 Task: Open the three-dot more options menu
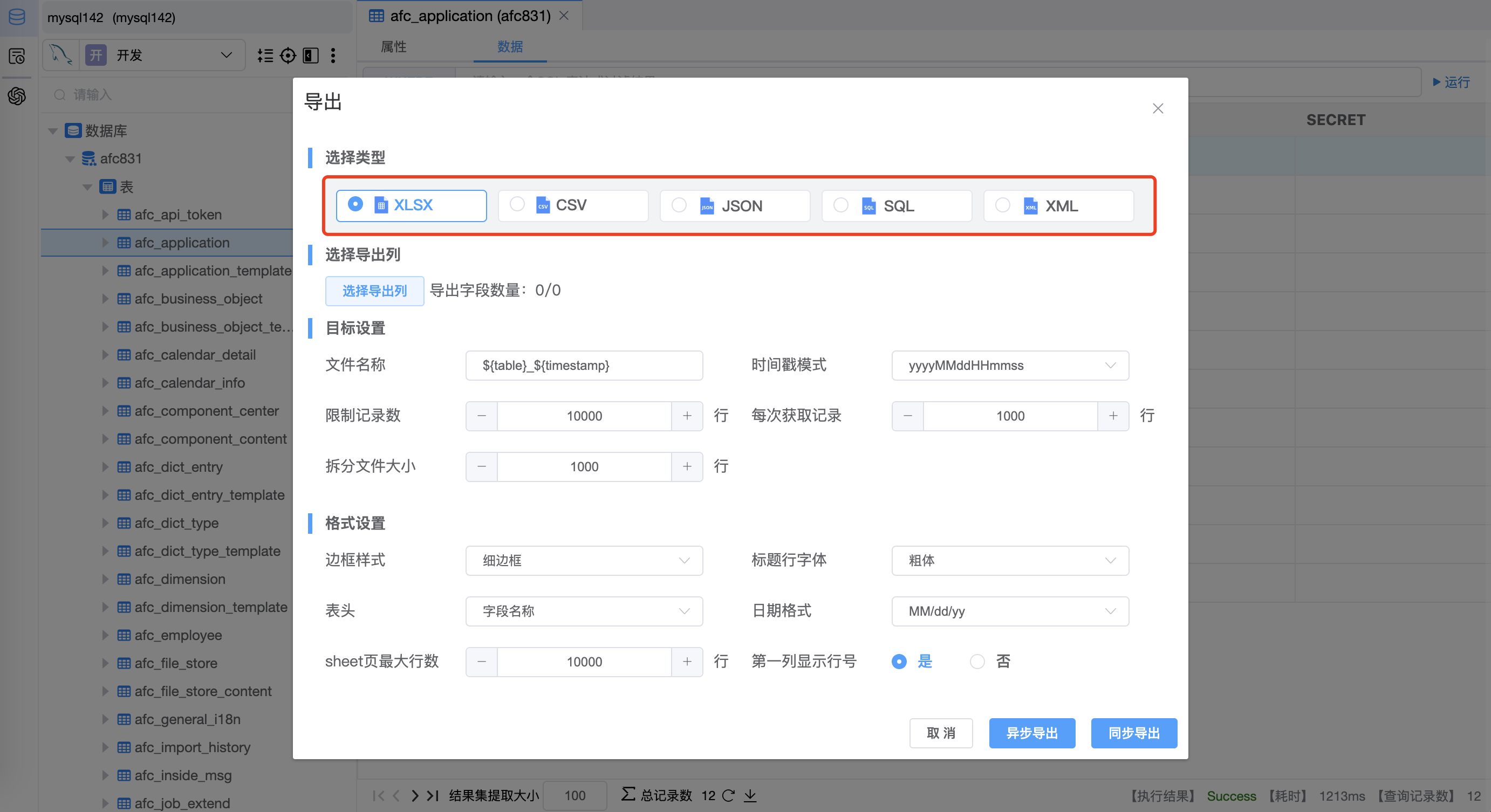click(333, 55)
